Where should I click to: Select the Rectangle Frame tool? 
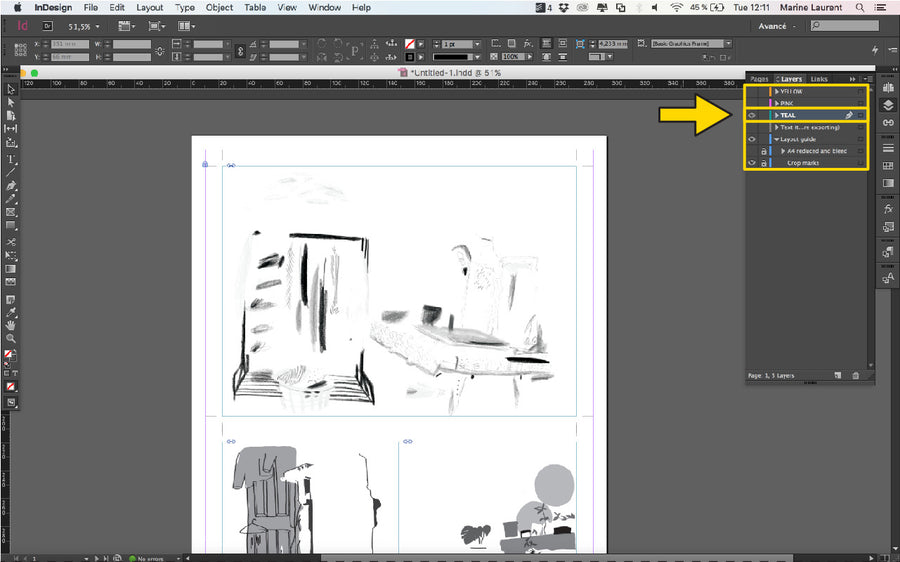point(10,212)
